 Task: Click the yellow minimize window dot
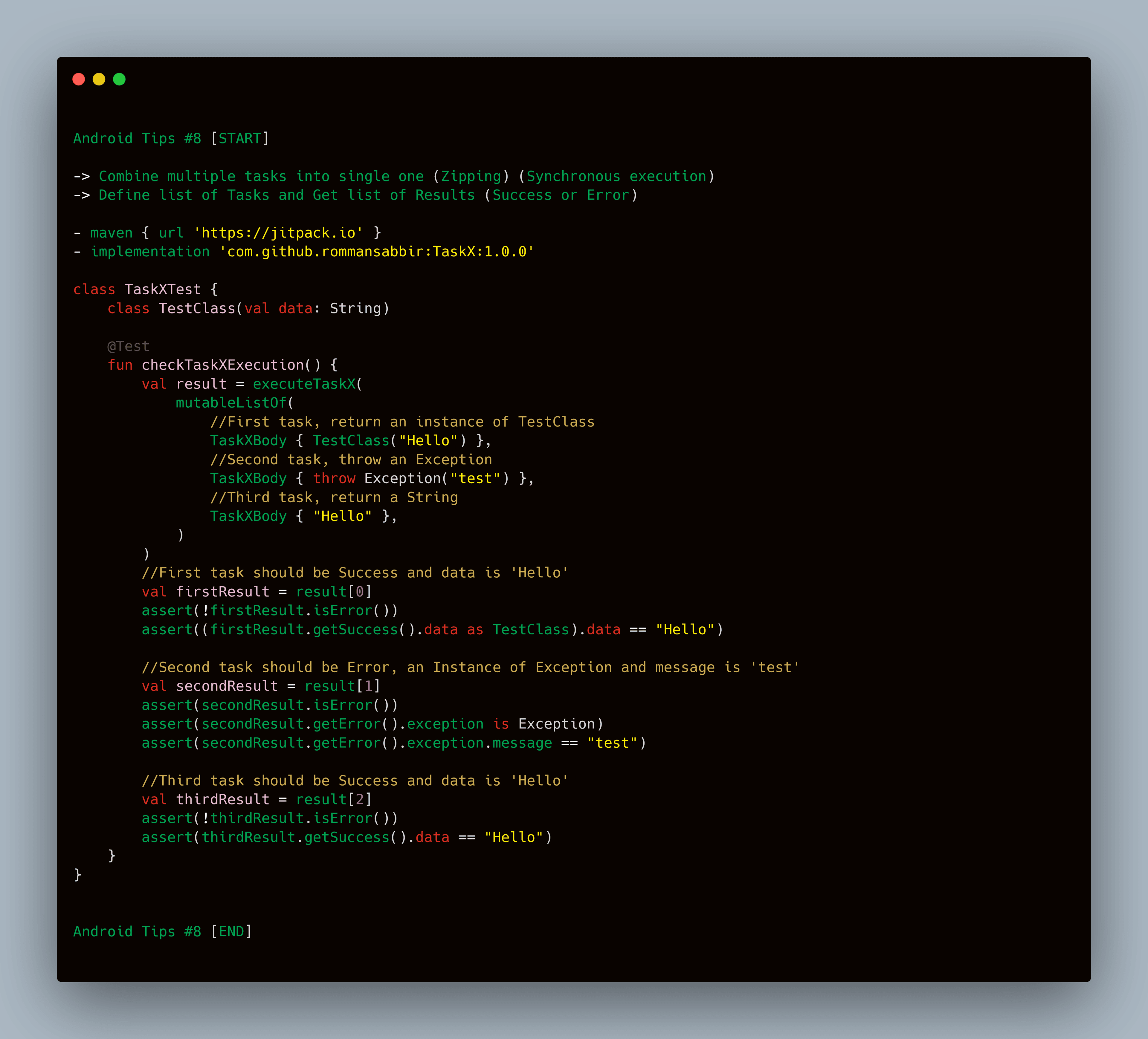pos(99,79)
